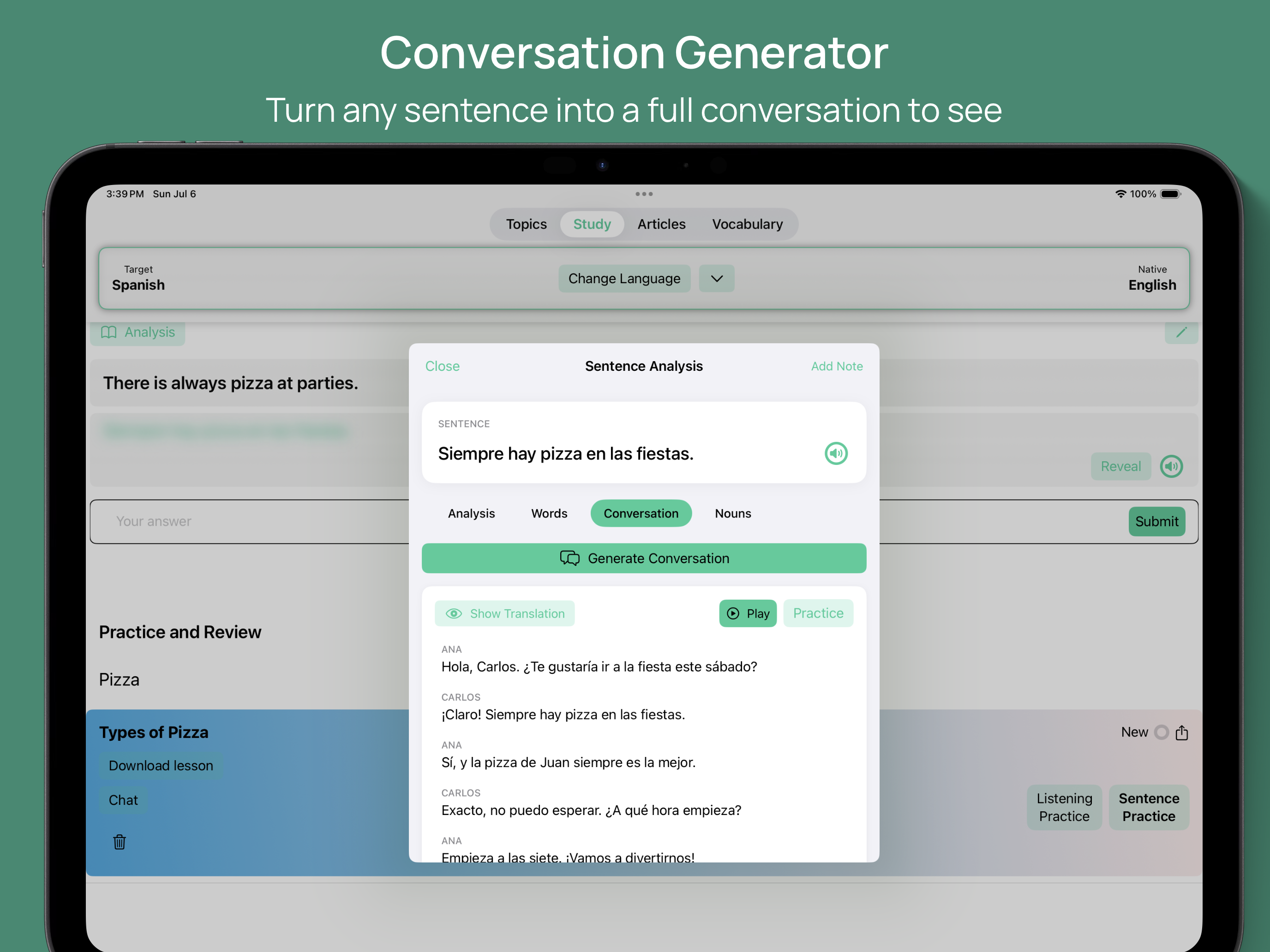Tap the trash delete icon
The width and height of the screenshot is (1270, 952).
pyautogui.click(x=120, y=842)
